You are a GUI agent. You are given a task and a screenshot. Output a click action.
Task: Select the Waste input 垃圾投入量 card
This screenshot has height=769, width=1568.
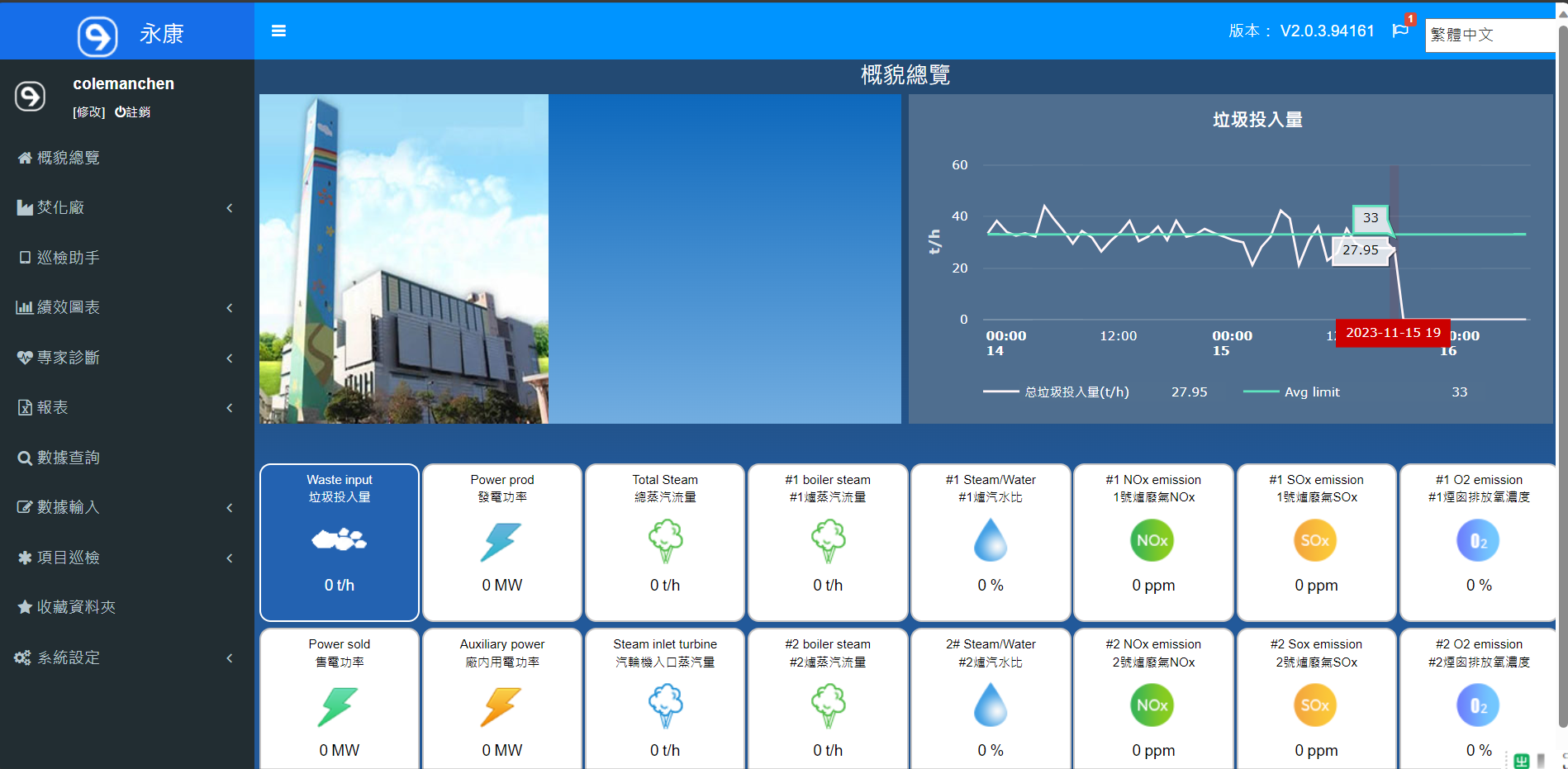point(340,542)
